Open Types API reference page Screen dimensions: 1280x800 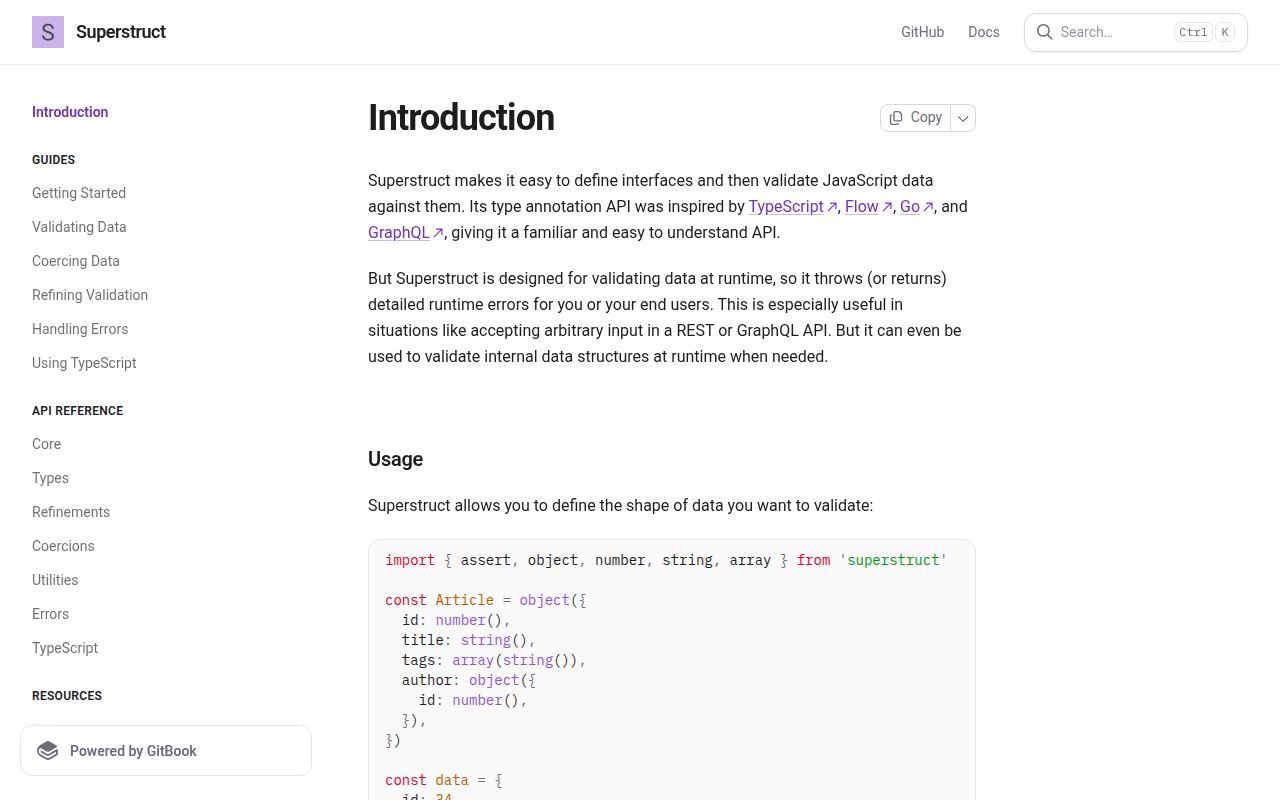(x=50, y=478)
